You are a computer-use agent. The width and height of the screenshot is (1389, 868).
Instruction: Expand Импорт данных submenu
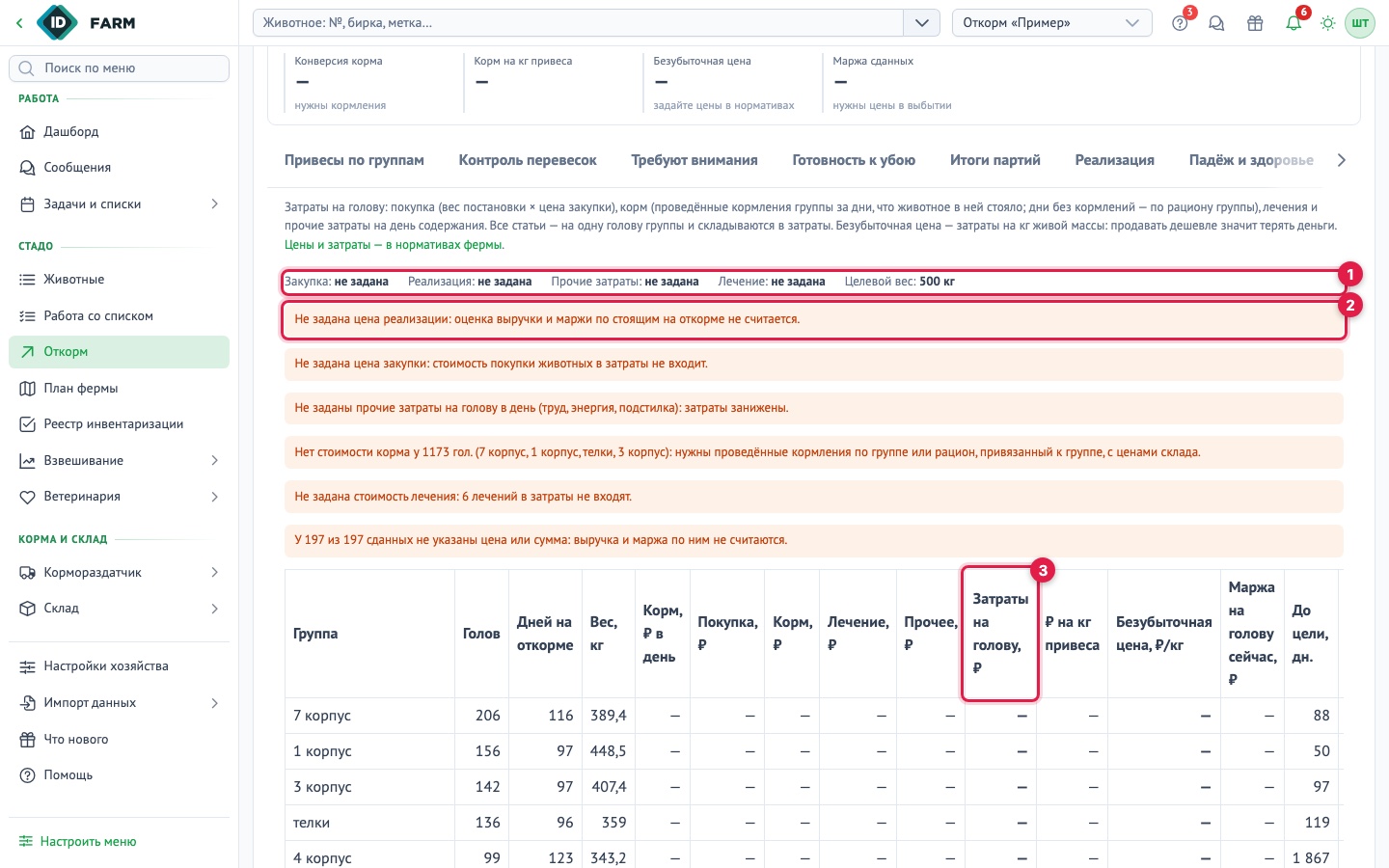119,703
